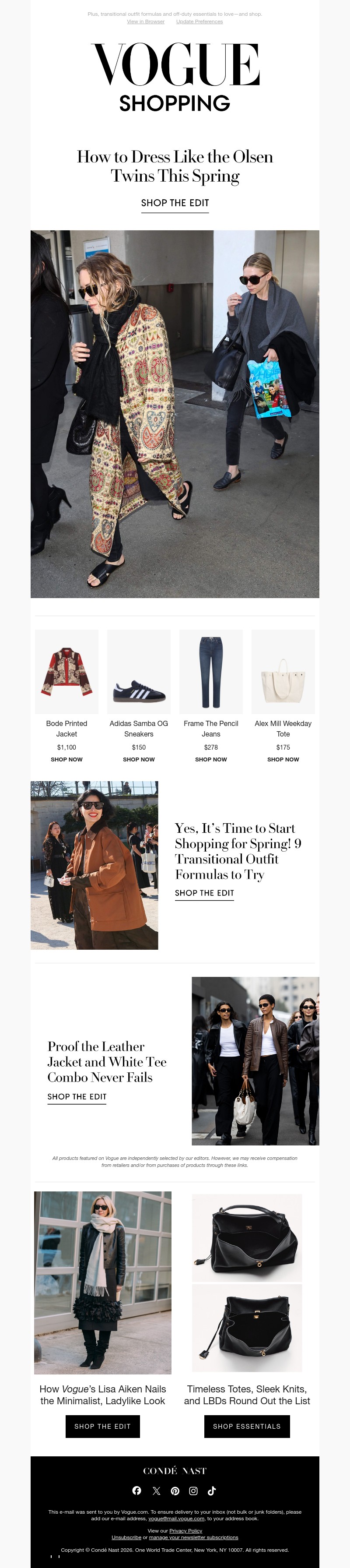This screenshot has width=350, height=1568.
Task: Open the Facebook icon in footer
Action: point(136,1490)
